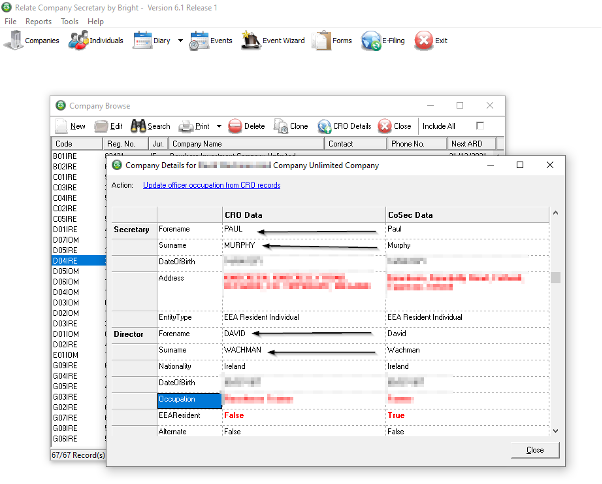Click the Director Nationality CRO value Ireland

235,366
